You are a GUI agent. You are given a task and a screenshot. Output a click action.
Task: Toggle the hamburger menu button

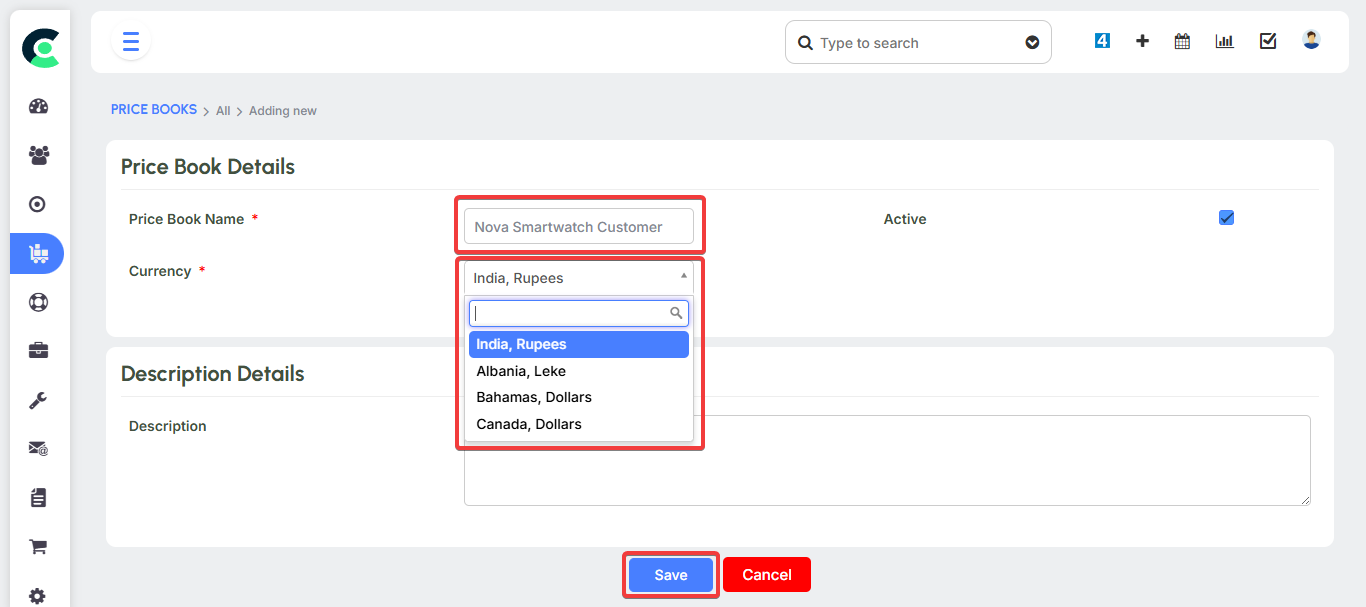[x=130, y=42]
